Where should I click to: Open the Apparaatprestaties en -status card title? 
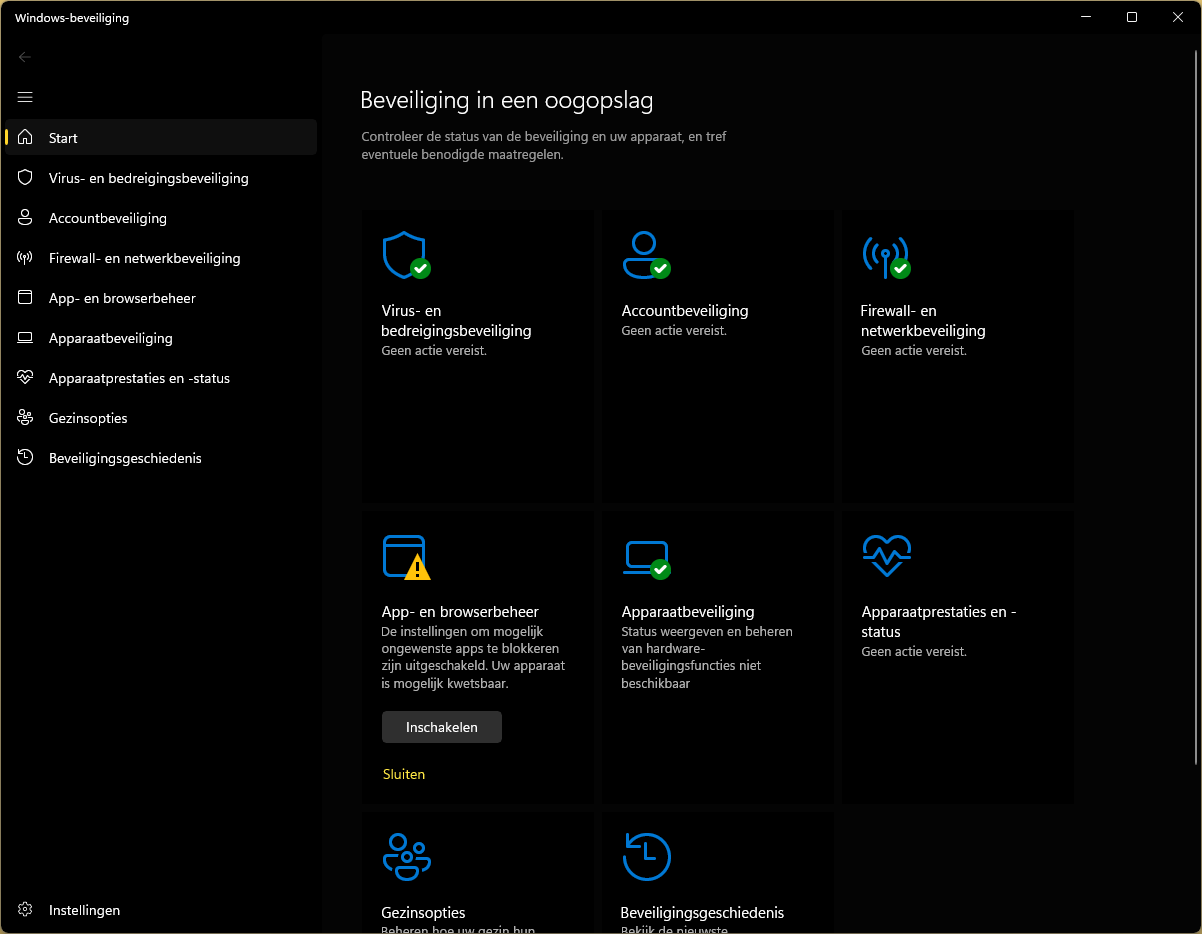click(x=939, y=622)
